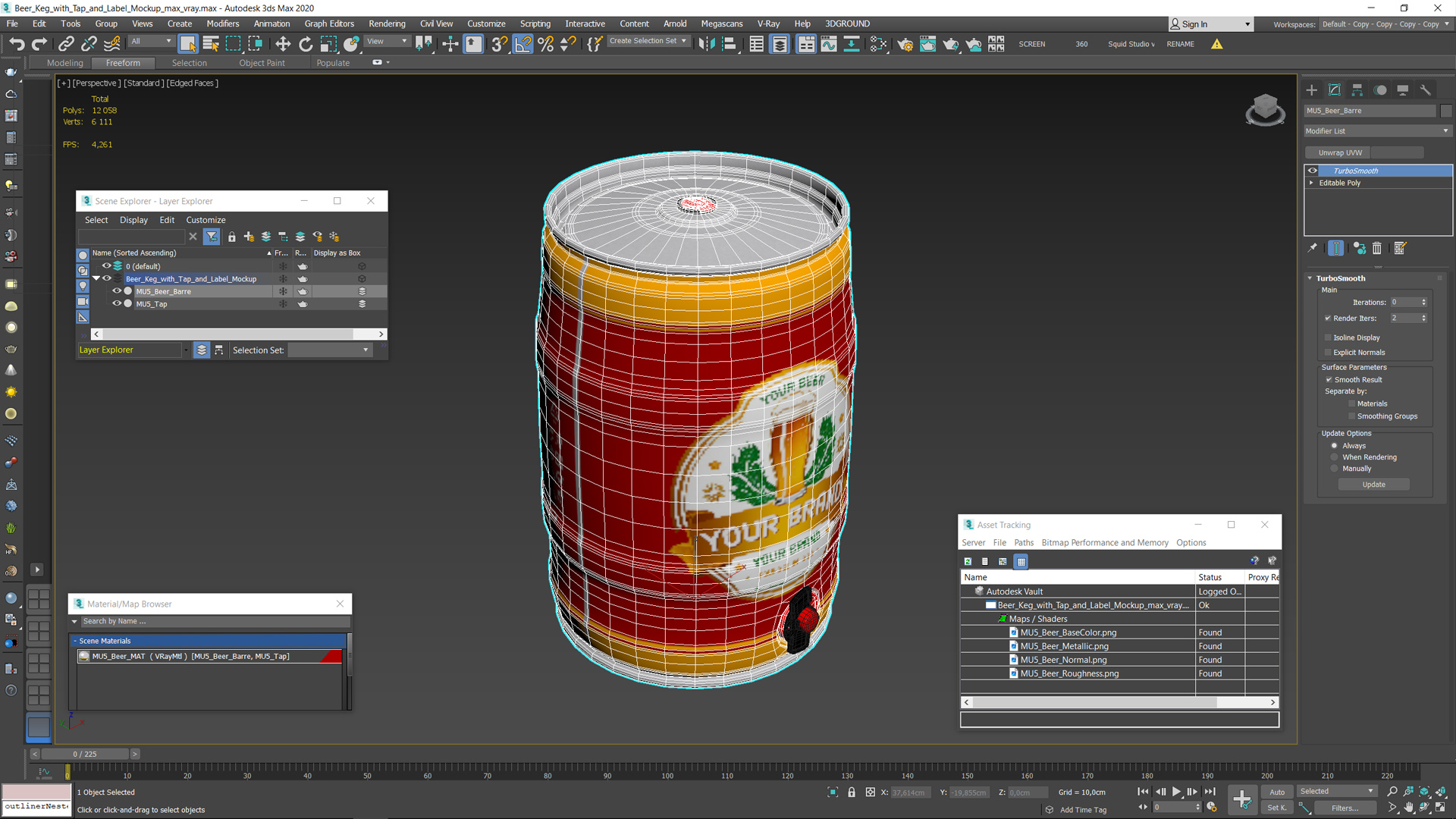1456x819 pixels.
Task: Activate the Select and Move tool
Action: (x=283, y=44)
